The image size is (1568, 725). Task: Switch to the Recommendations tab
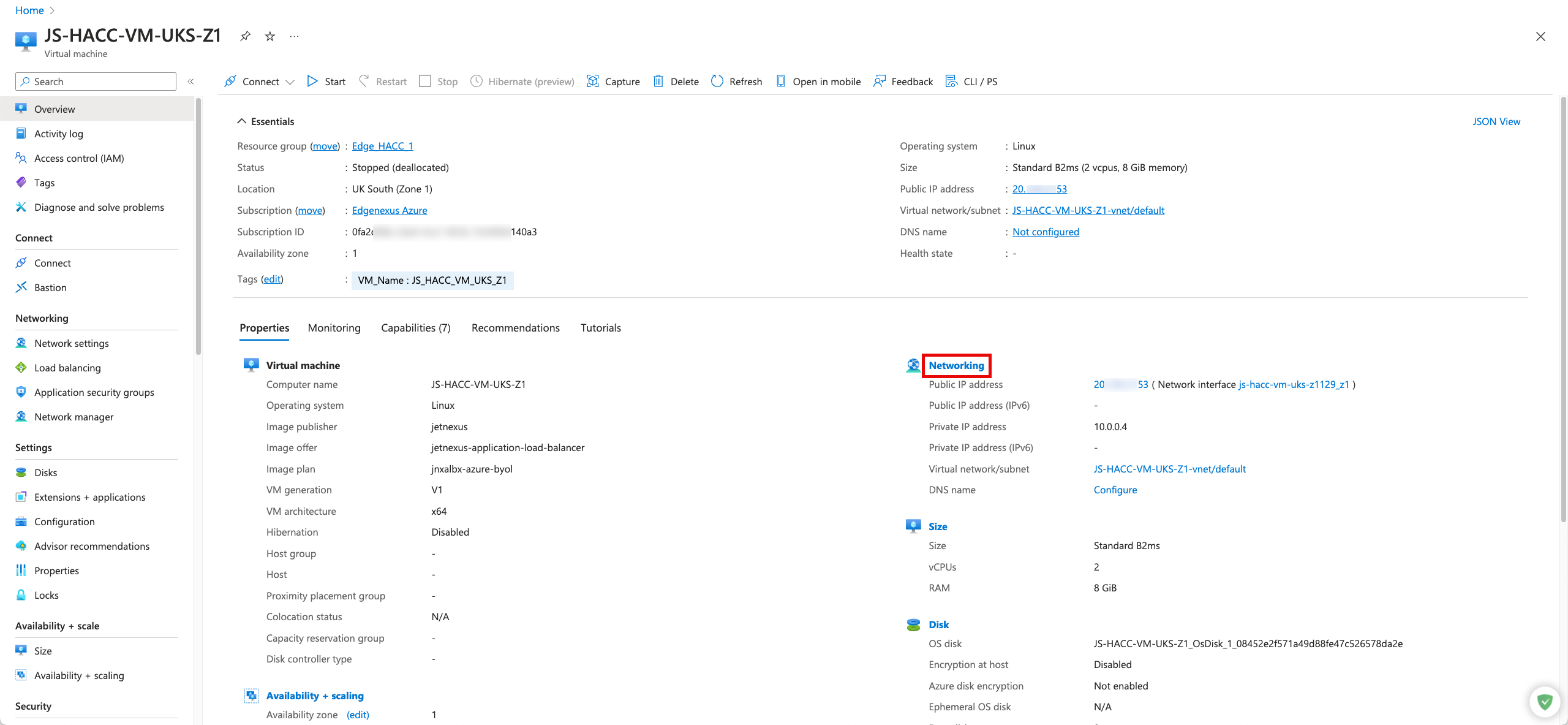pyautogui.click(x=516, y=328)
